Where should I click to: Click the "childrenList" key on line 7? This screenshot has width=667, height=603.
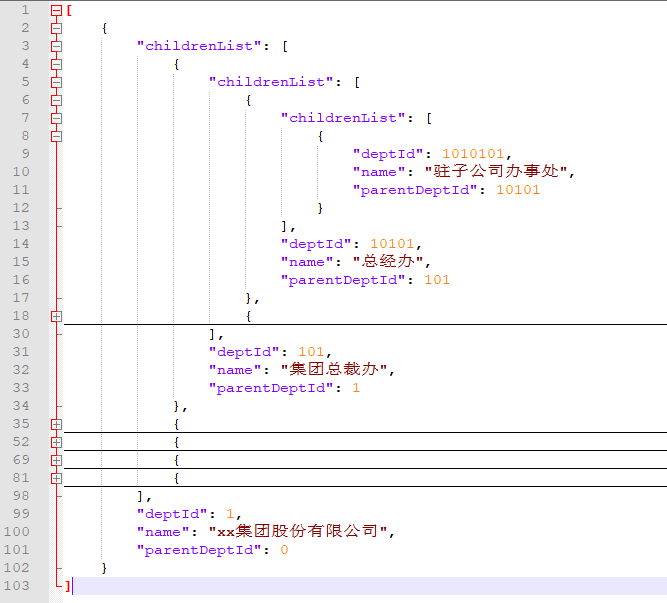click(x=343, y=118)
